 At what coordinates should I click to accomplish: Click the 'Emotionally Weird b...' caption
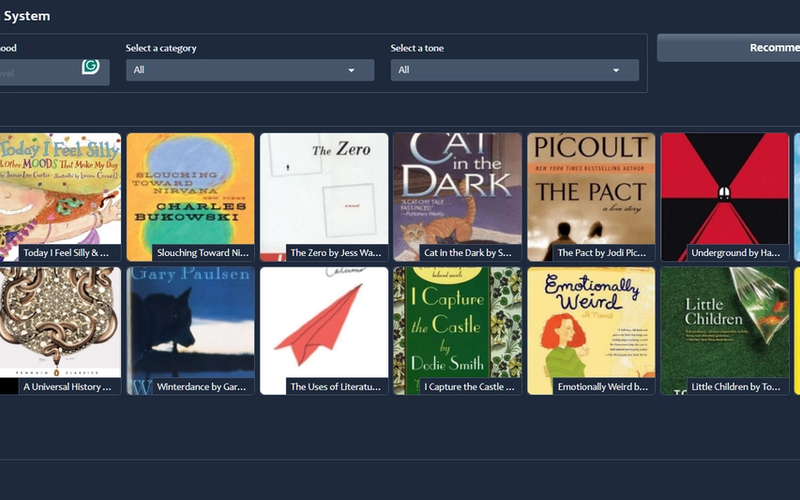(603, 387)
